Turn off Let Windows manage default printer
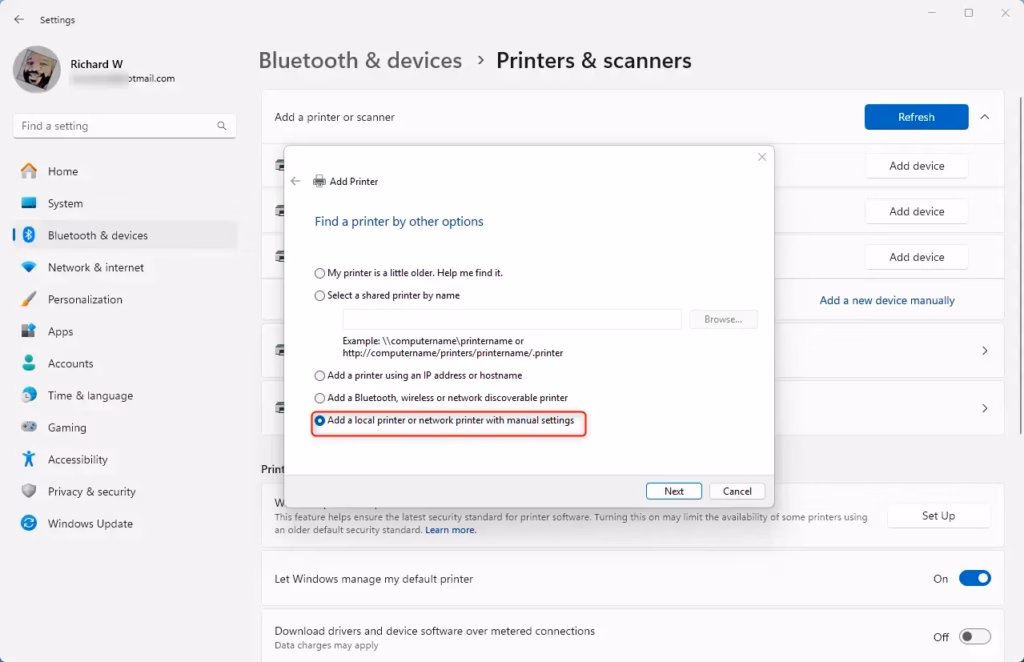Image resolution: width=1024 pixels, height=662 pixels. (x=974, y=578)
